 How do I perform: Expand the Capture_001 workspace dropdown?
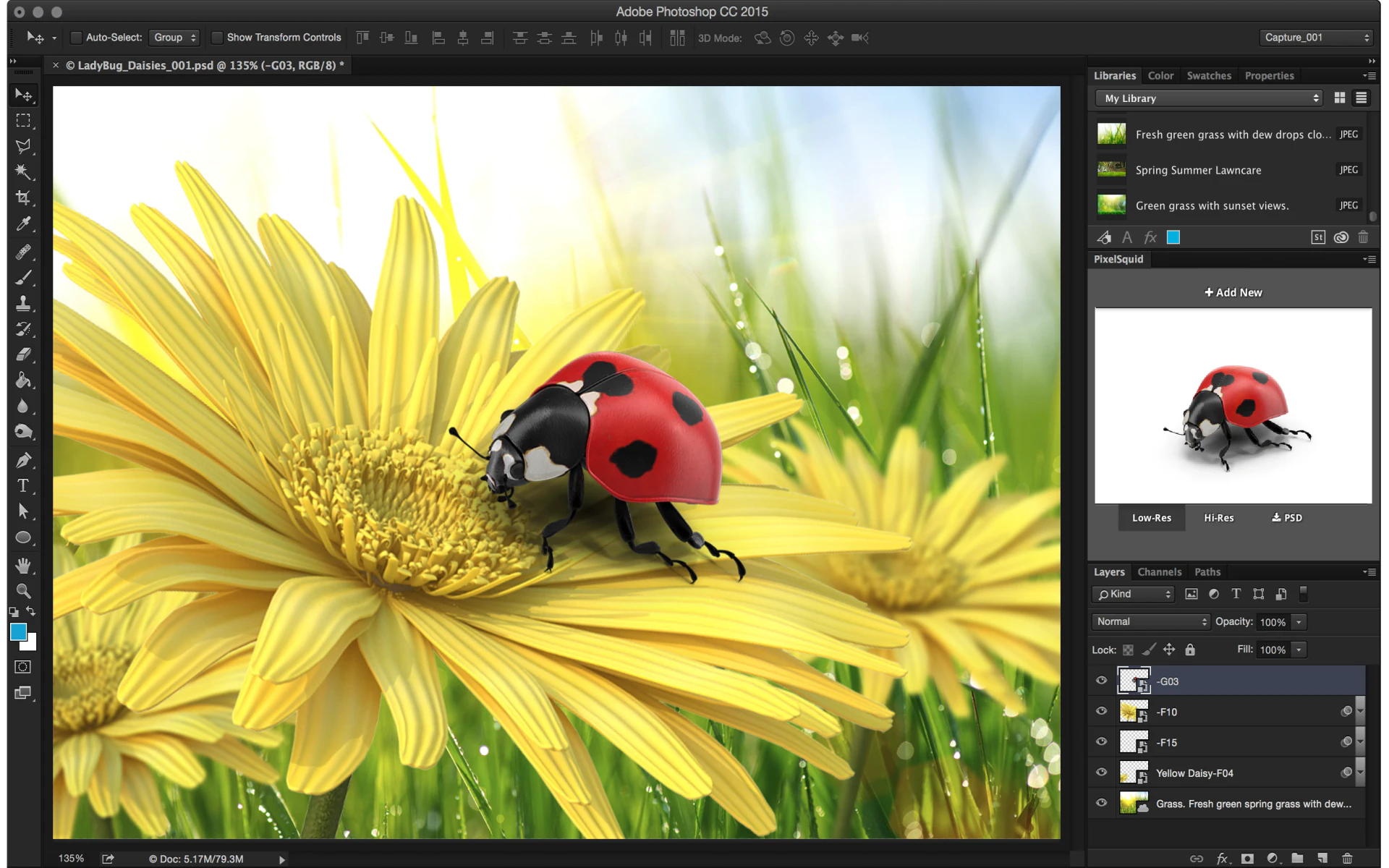click(1316, 38)
